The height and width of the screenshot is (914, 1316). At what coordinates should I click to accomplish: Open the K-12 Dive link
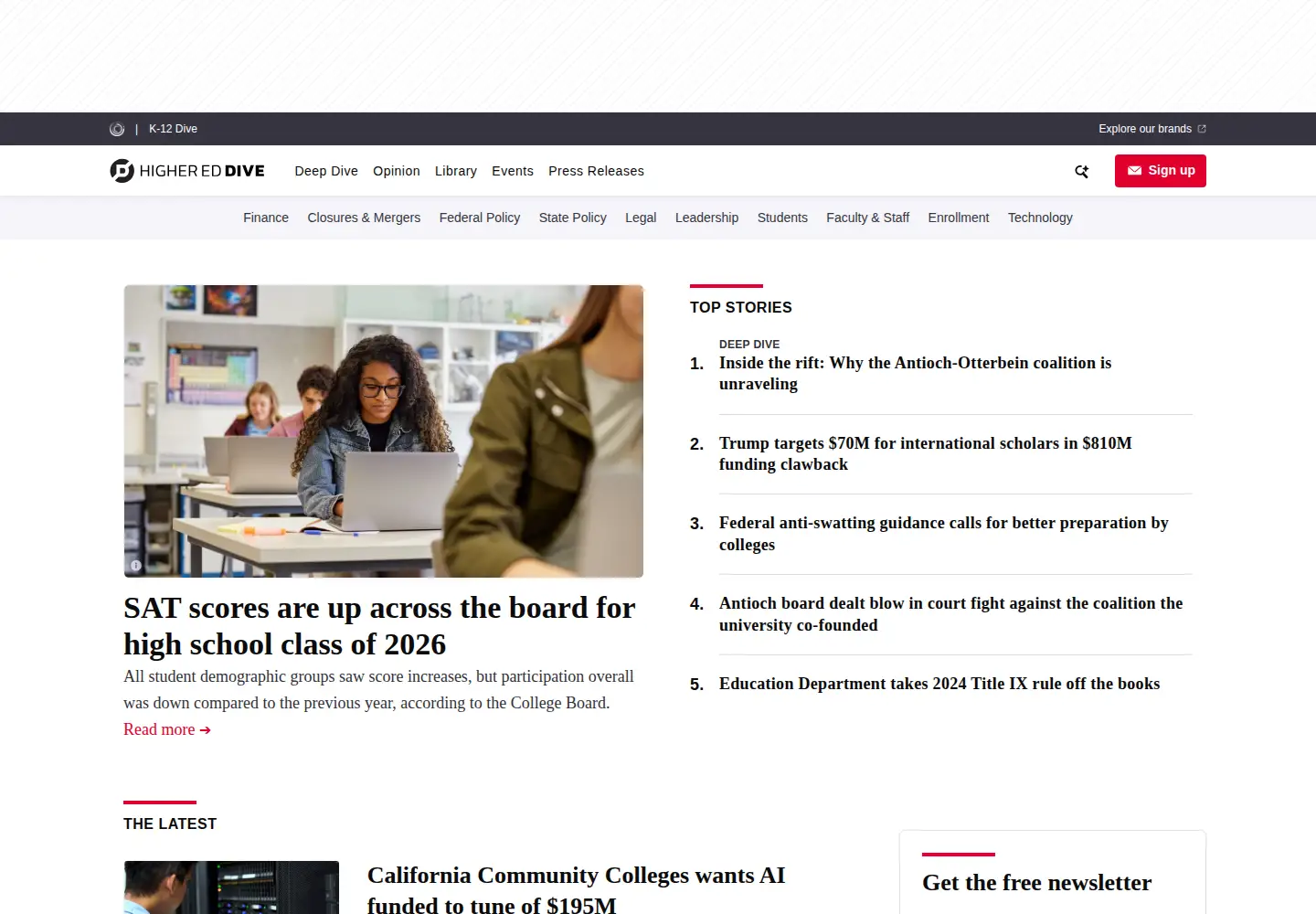coord(173,129)
